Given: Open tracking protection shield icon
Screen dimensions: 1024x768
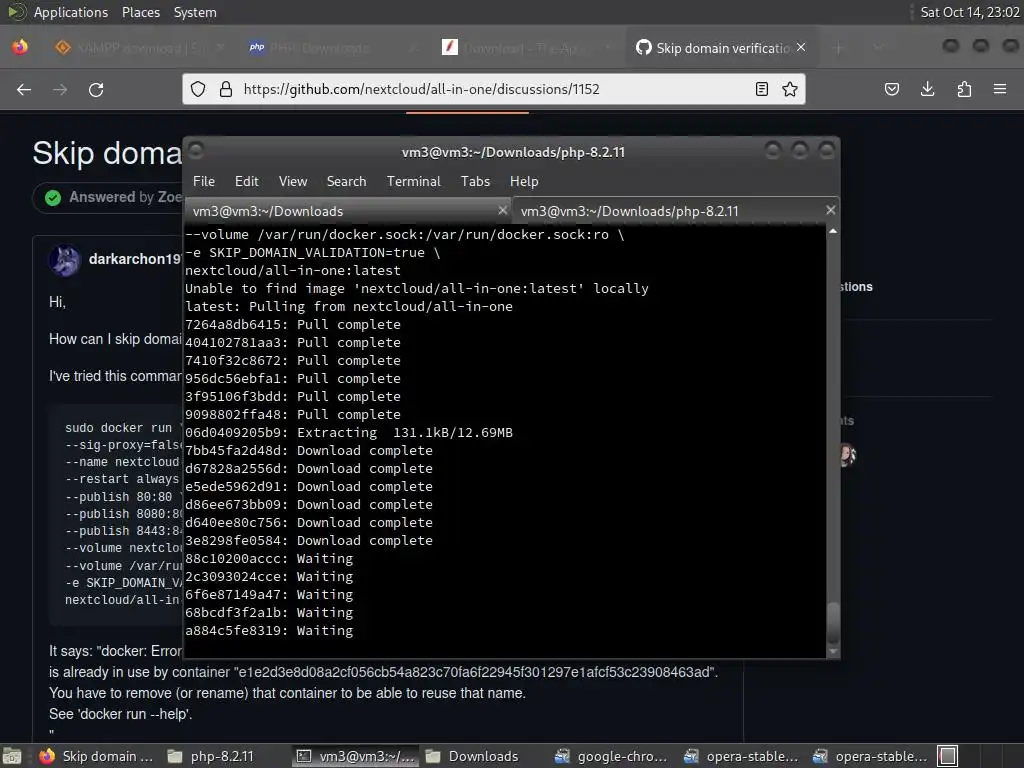Looking at the screenshot, I should pyautogui.click(x=198, y=89).
